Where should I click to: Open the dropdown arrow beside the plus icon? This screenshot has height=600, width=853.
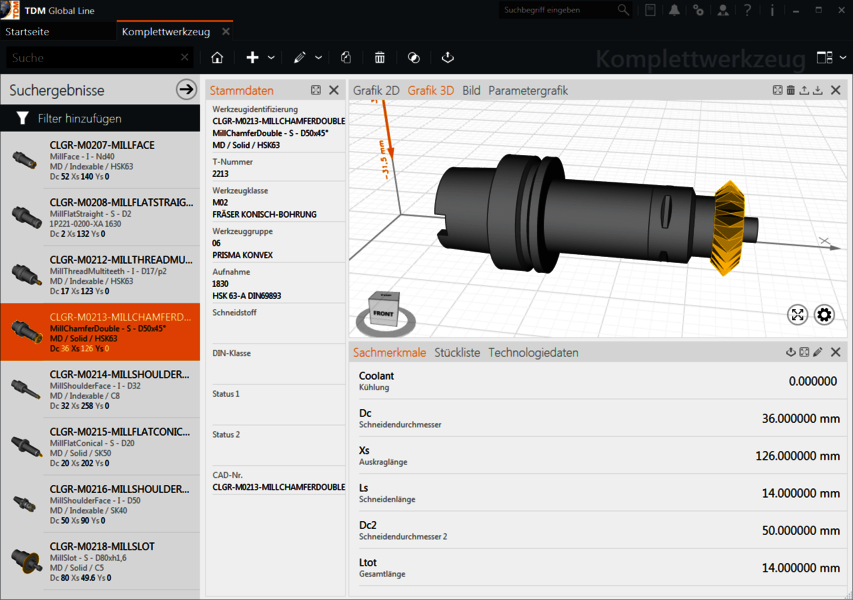271,58
